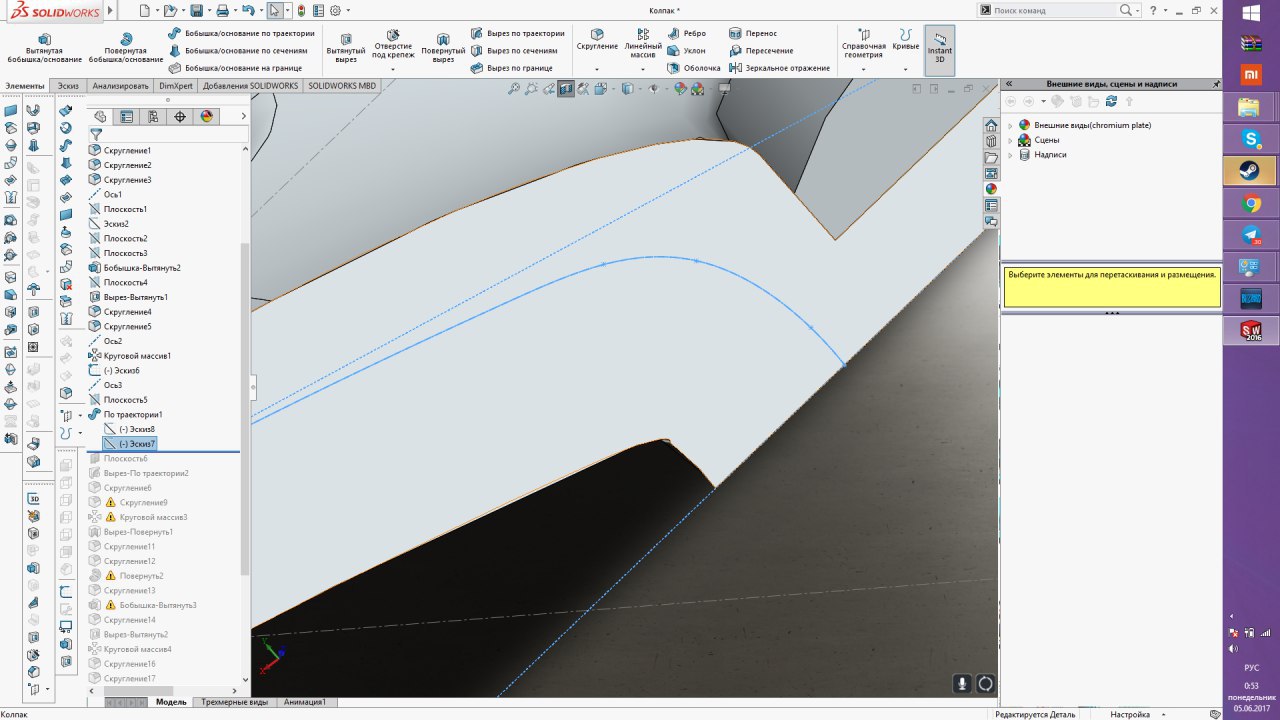Switch to the Элементы tab
Image resolution: width=1280 pixels, height=720 pixels.
[x=25, y=86]
